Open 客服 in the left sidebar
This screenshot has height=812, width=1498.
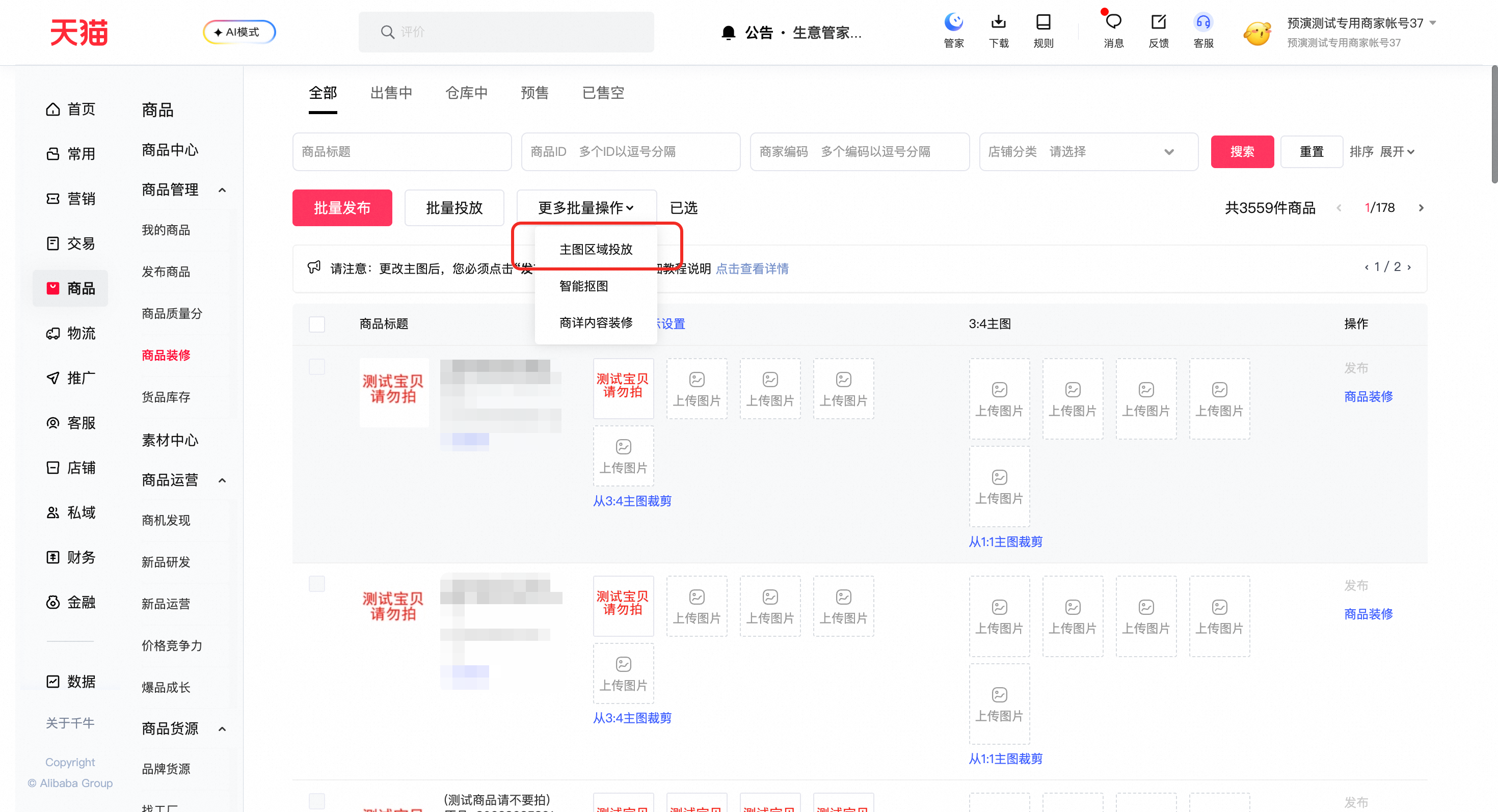pyautogui.click(x=70, y=423)
